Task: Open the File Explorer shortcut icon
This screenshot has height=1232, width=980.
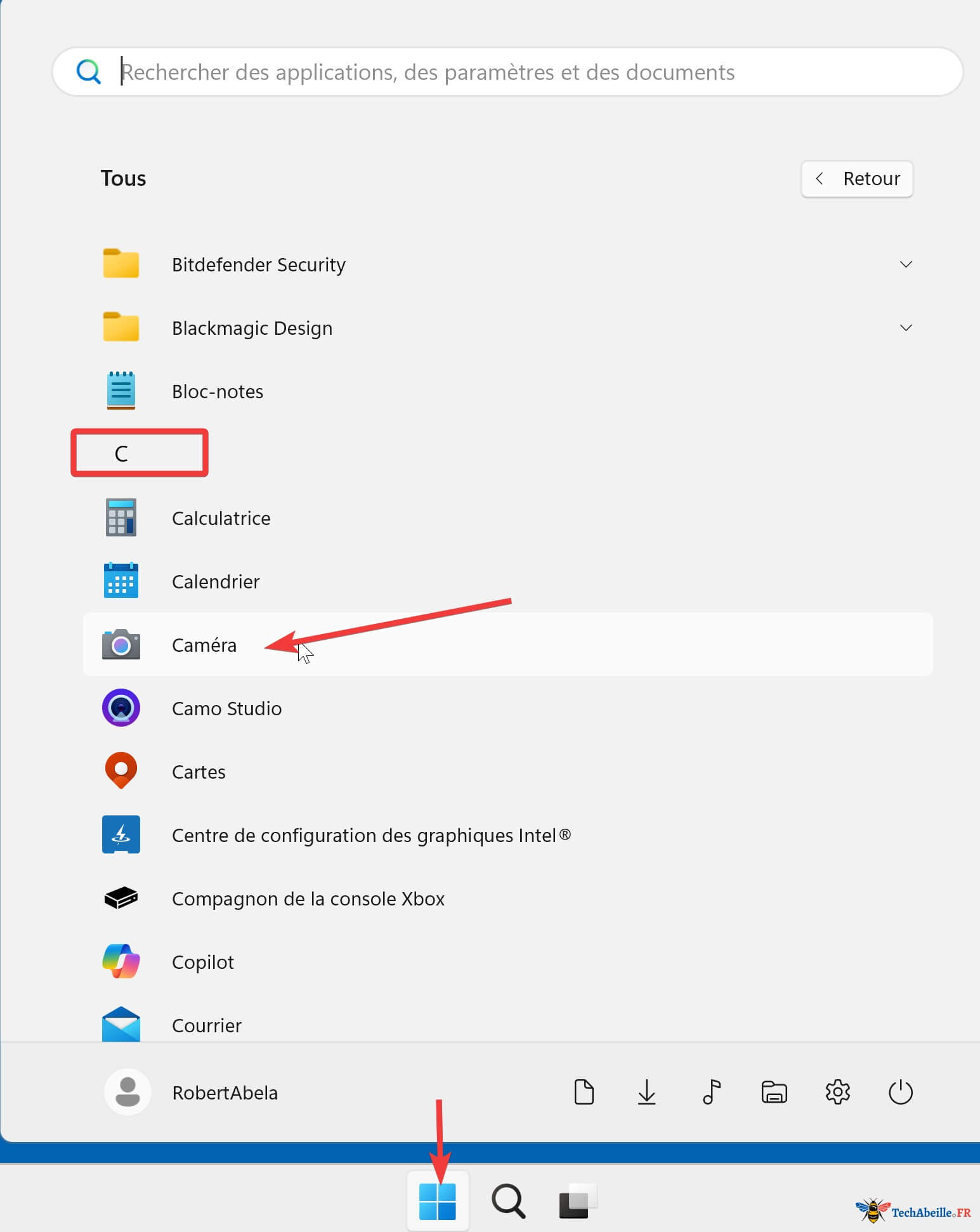Action: click(x=774, y=1092)
